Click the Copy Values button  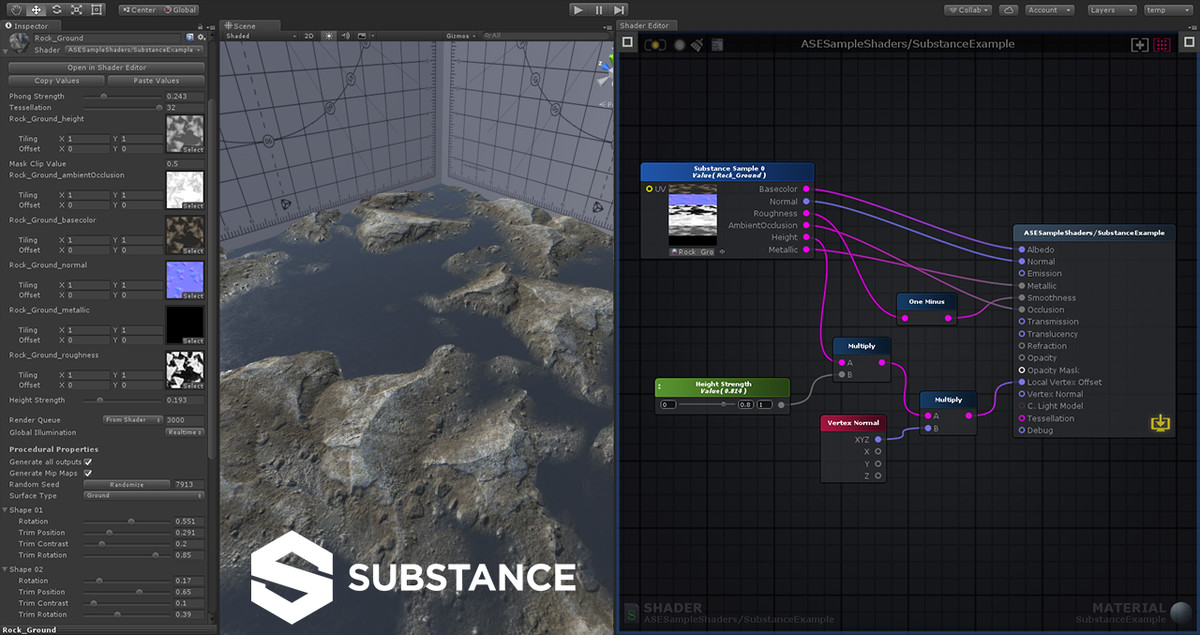[57, 80]
